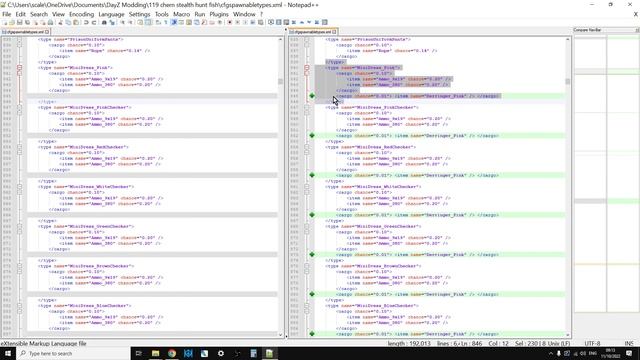Clear active compare with the toolbar icon
640x360 pixels.
click(286, 22)
